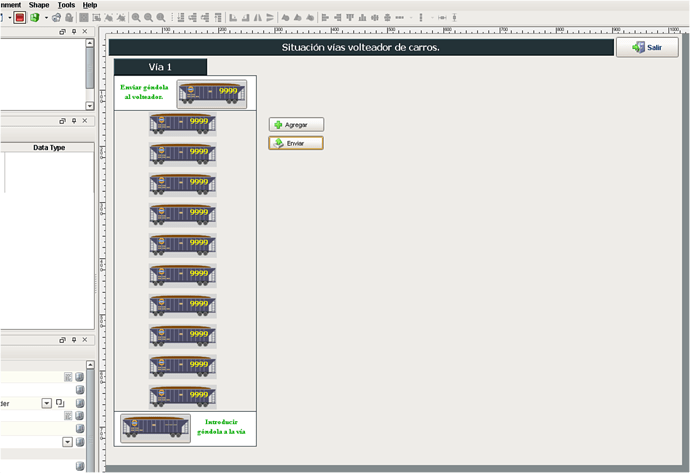Click the green Salir exit button
The width and height of the screenshot is (690, 473).
(647, 47)
